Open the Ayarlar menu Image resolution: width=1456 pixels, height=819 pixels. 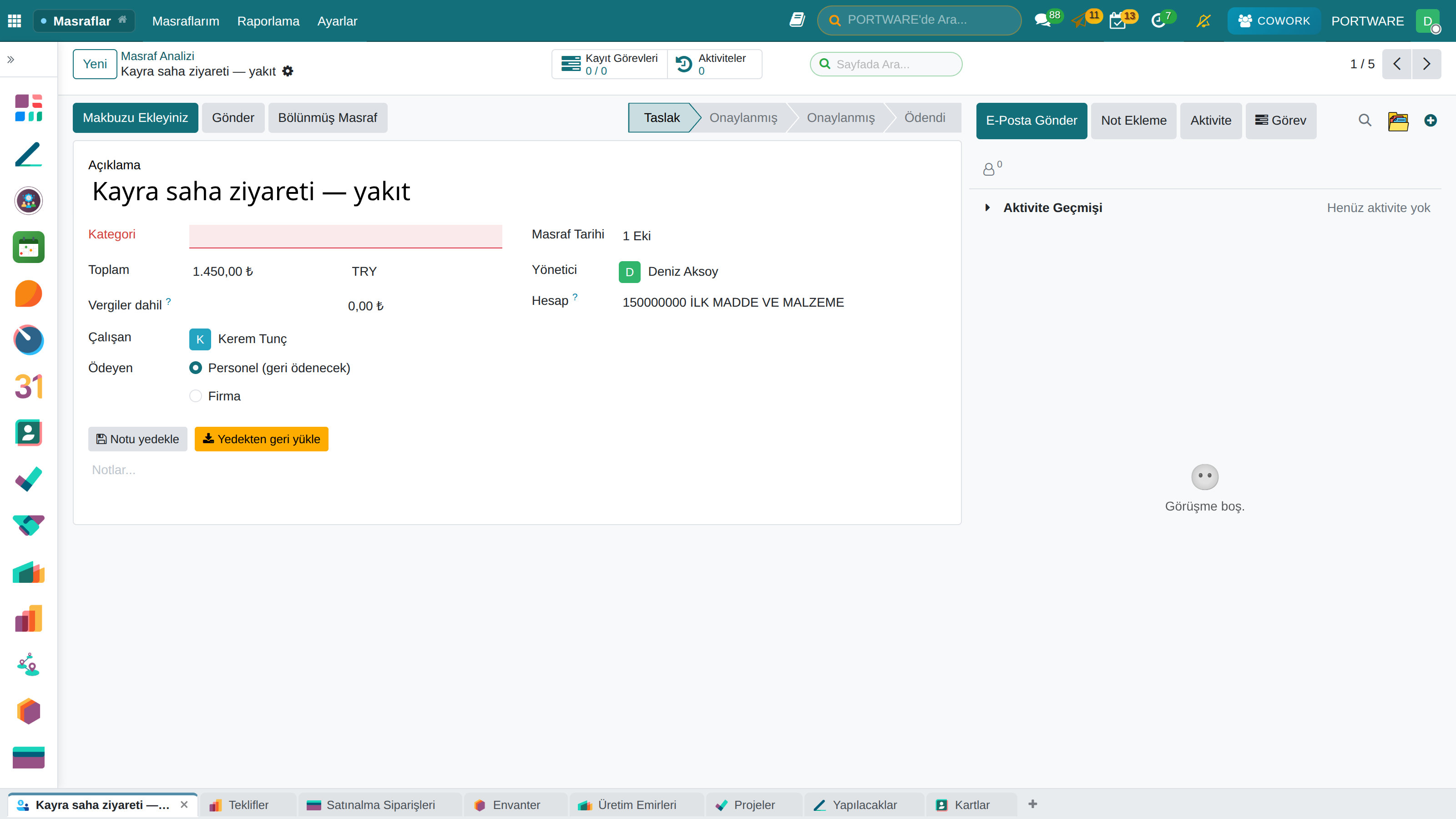click(x=338, y=21)
